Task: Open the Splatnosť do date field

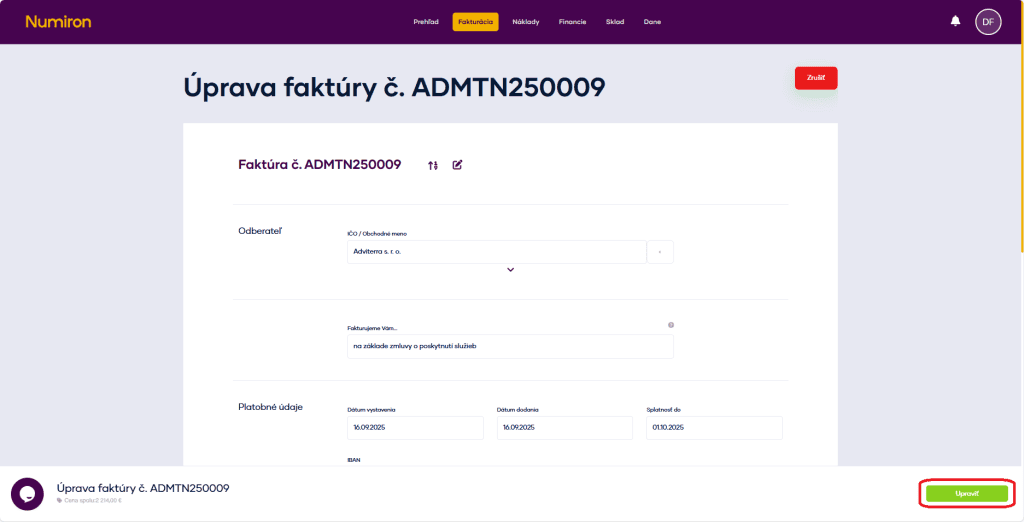Action: 714,428
